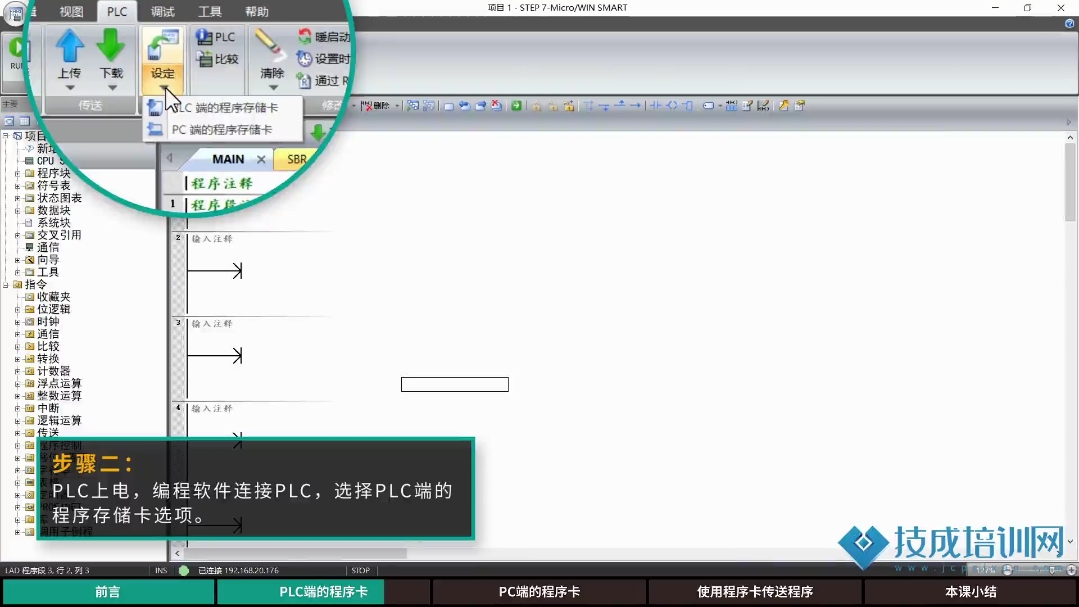Select 通信 under the project node
The width and height of the screenshot is (1079, 607).
(x=48, y=248)
